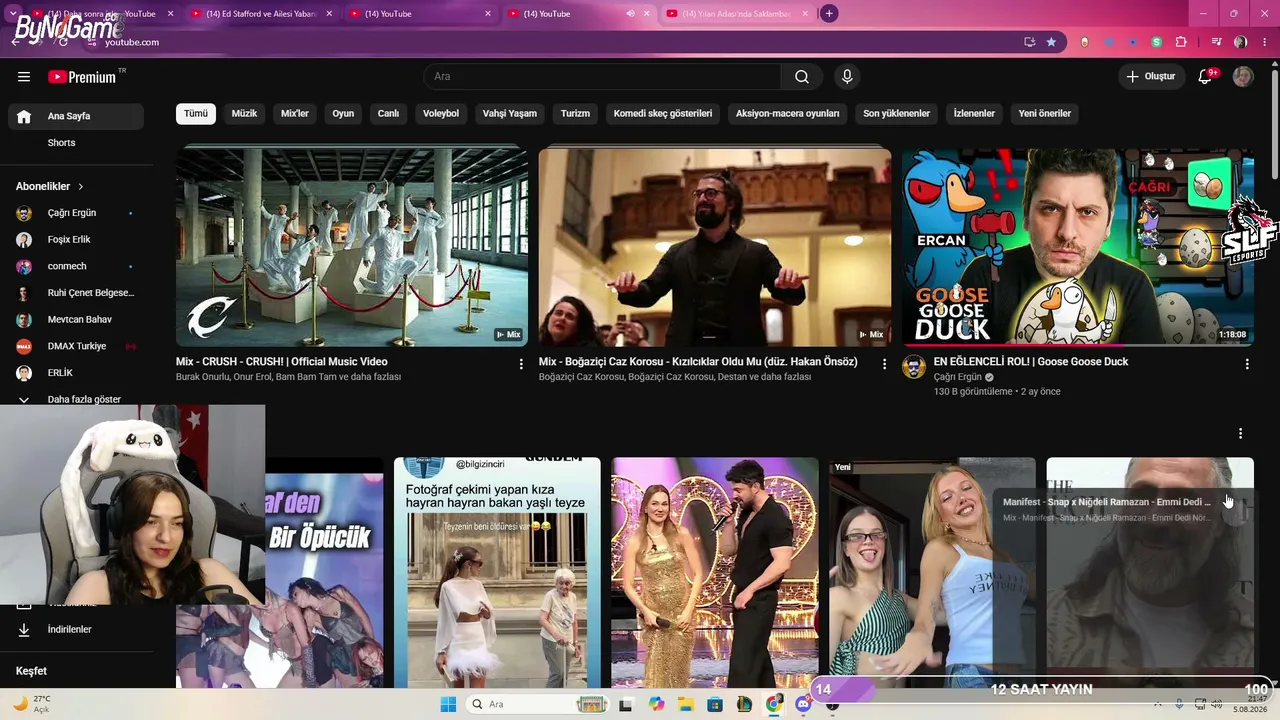This screenshot has height=720, width=1280.
Task: Select the Canlı filter chip
Action: pos(388,114)
